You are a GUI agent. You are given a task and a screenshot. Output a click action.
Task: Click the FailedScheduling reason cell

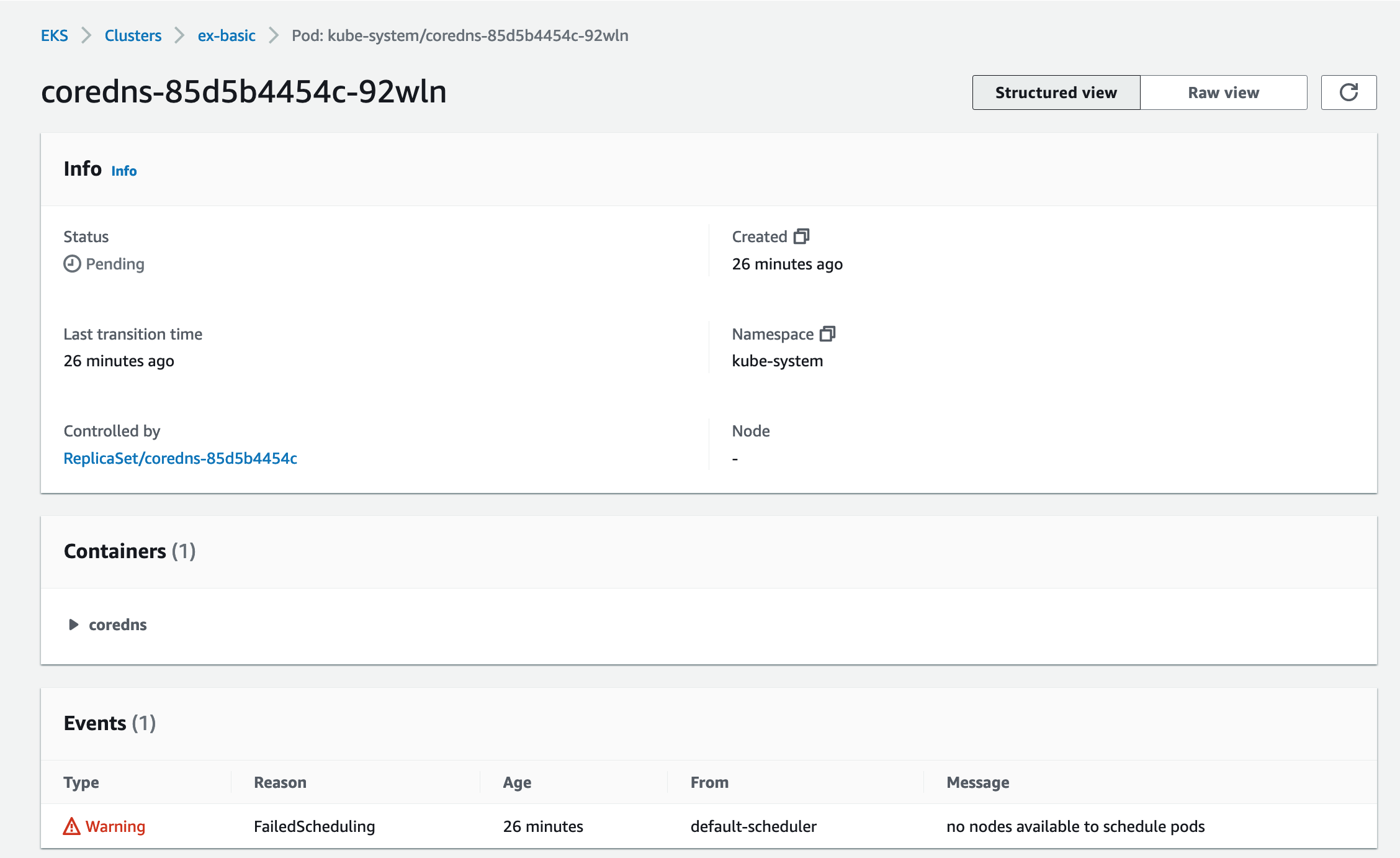point(313,826)
